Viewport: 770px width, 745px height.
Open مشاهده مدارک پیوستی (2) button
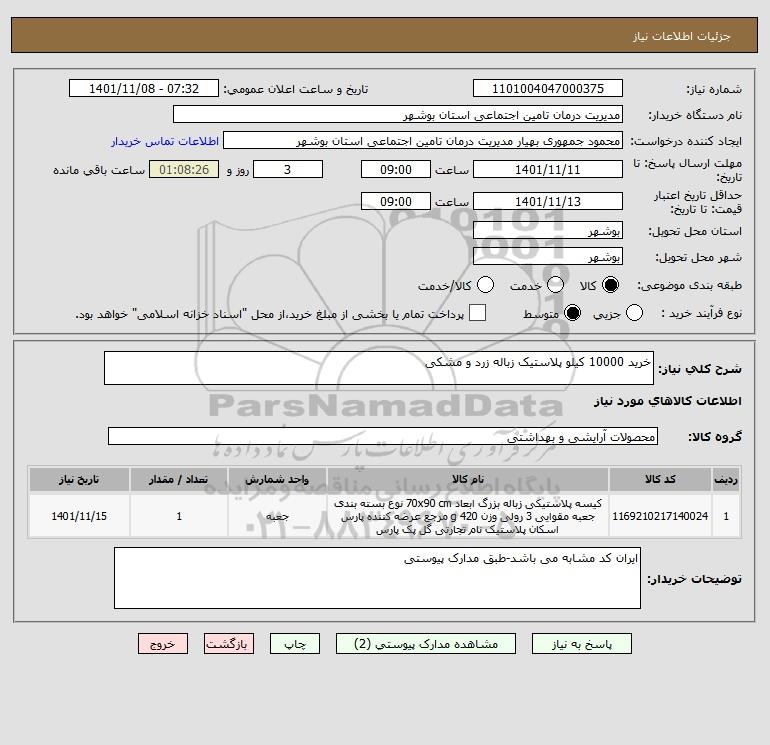tap(426, 644)
